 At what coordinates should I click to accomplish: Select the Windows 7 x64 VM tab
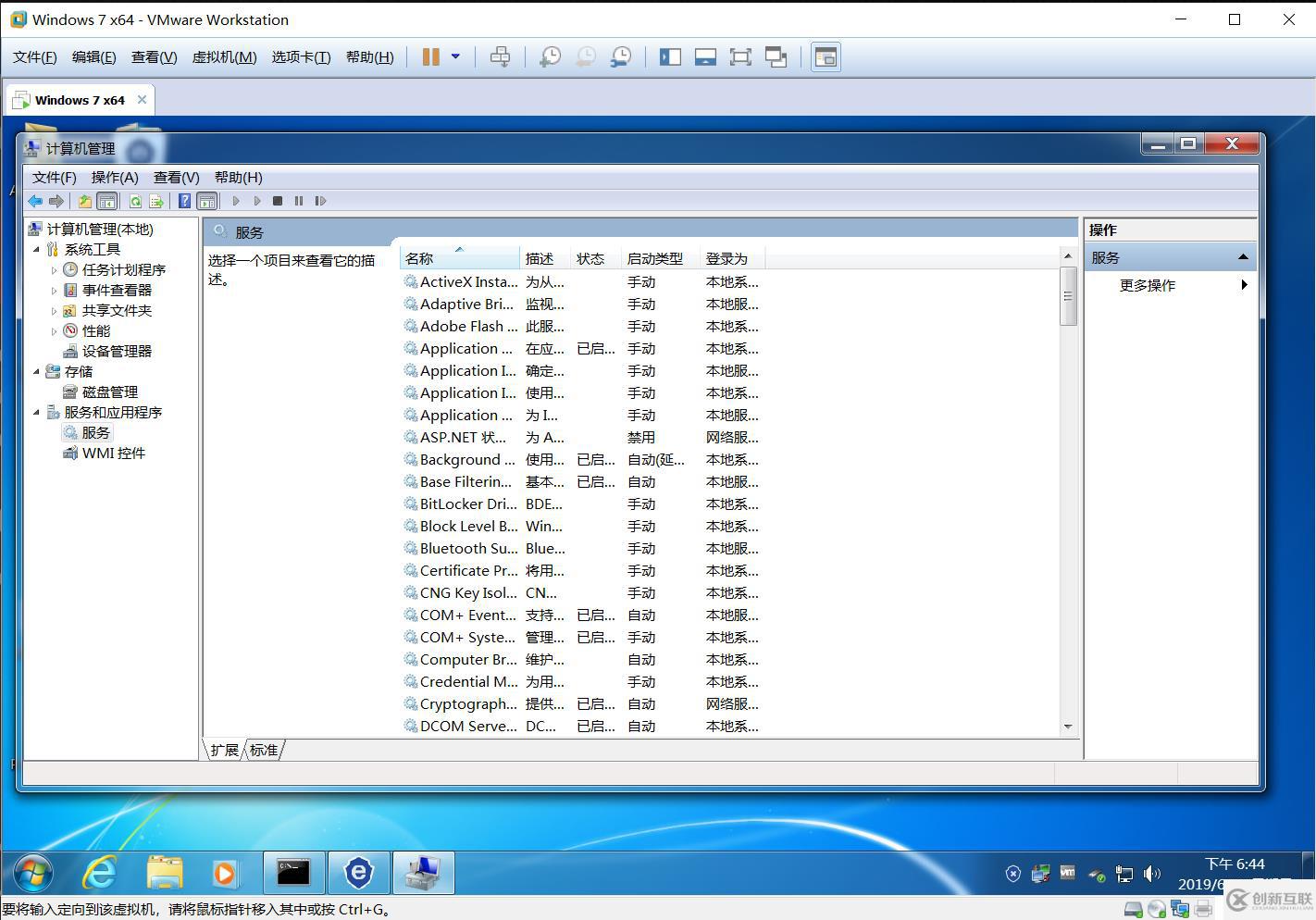80,100
